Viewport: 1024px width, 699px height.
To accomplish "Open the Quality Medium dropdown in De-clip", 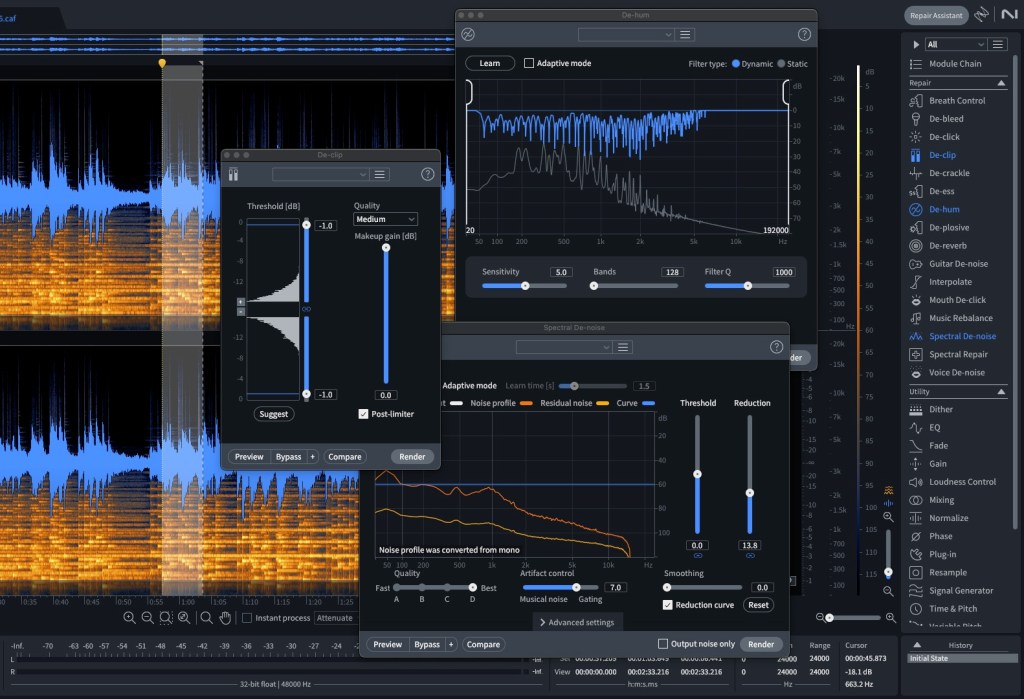I will click(x=385, y=219).
